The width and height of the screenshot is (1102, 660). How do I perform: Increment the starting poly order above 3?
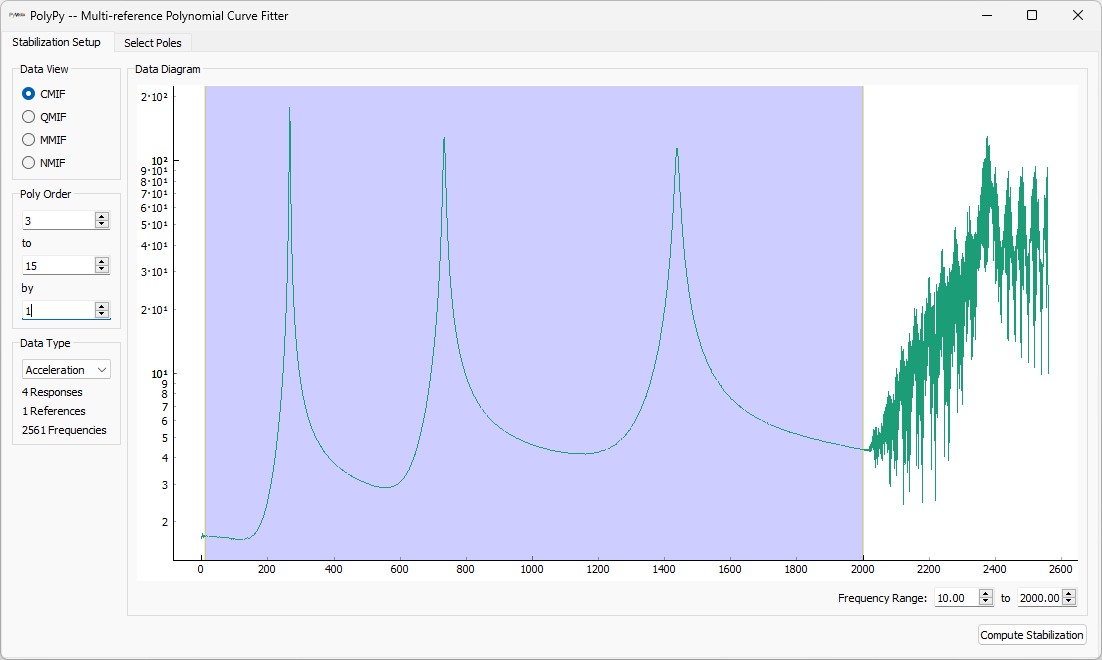pos(101,215)
